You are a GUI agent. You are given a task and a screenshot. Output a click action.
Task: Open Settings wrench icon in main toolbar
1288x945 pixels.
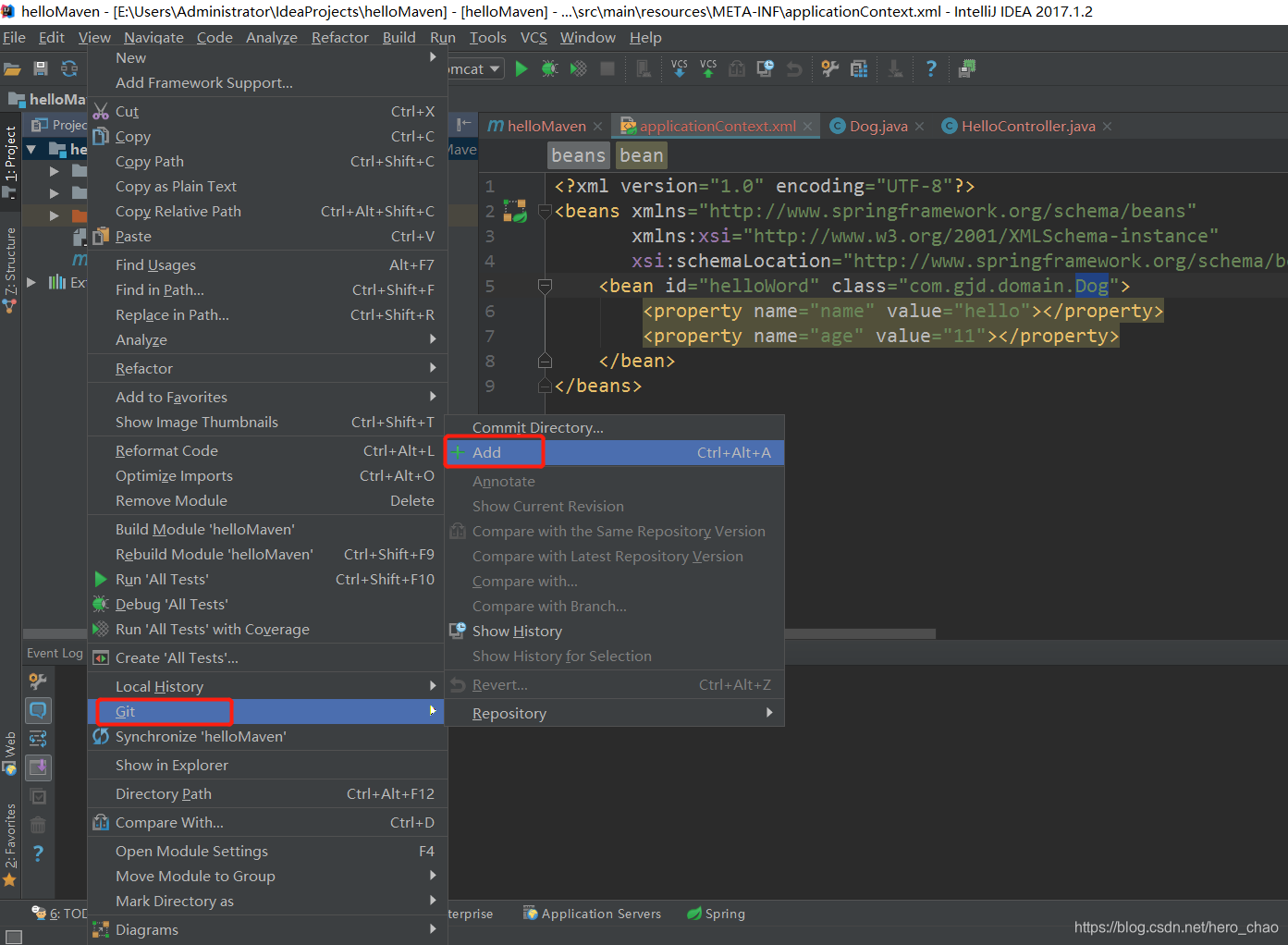829,68
